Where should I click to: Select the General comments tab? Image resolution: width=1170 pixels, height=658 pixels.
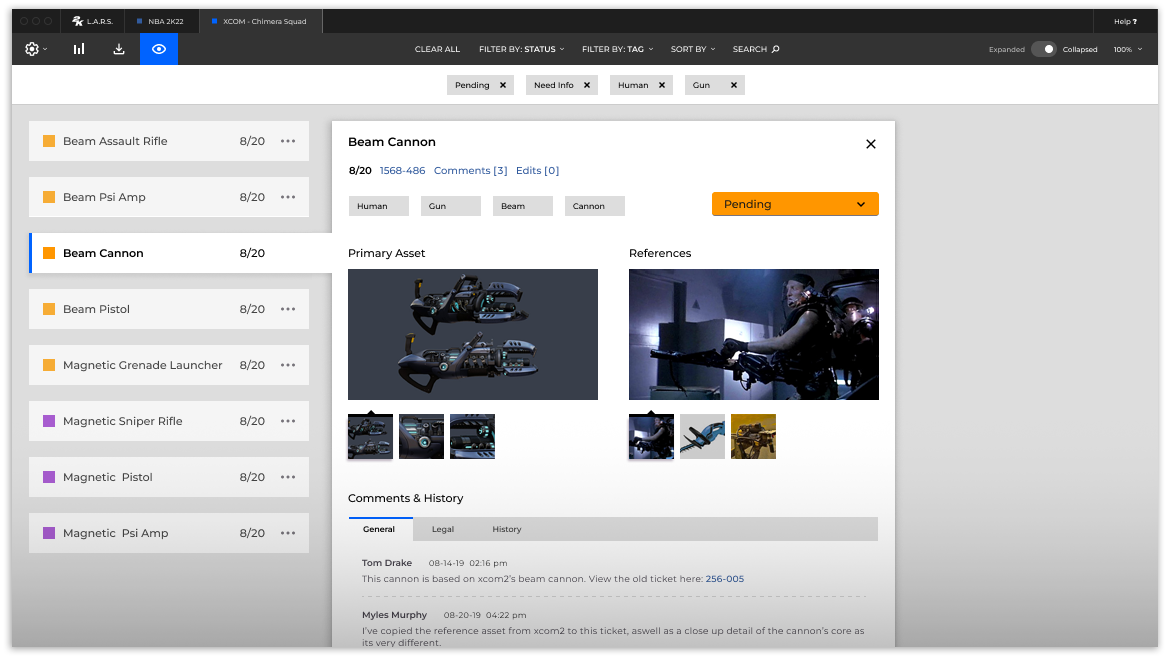pos(379,529)
